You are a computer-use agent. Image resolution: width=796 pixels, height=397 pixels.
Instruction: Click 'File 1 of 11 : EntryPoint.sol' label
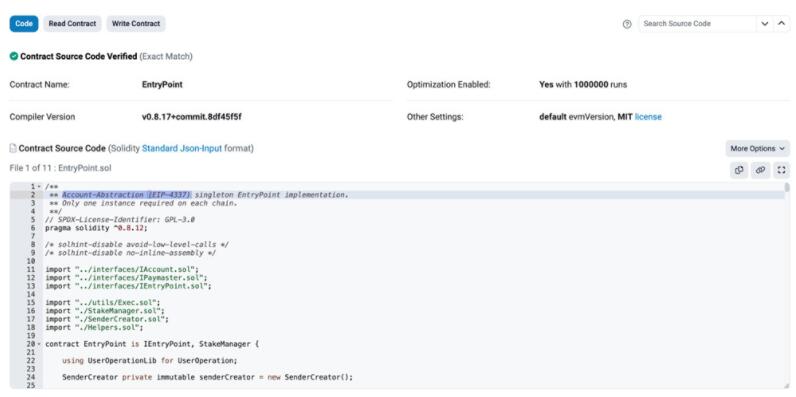pos(60,168)
